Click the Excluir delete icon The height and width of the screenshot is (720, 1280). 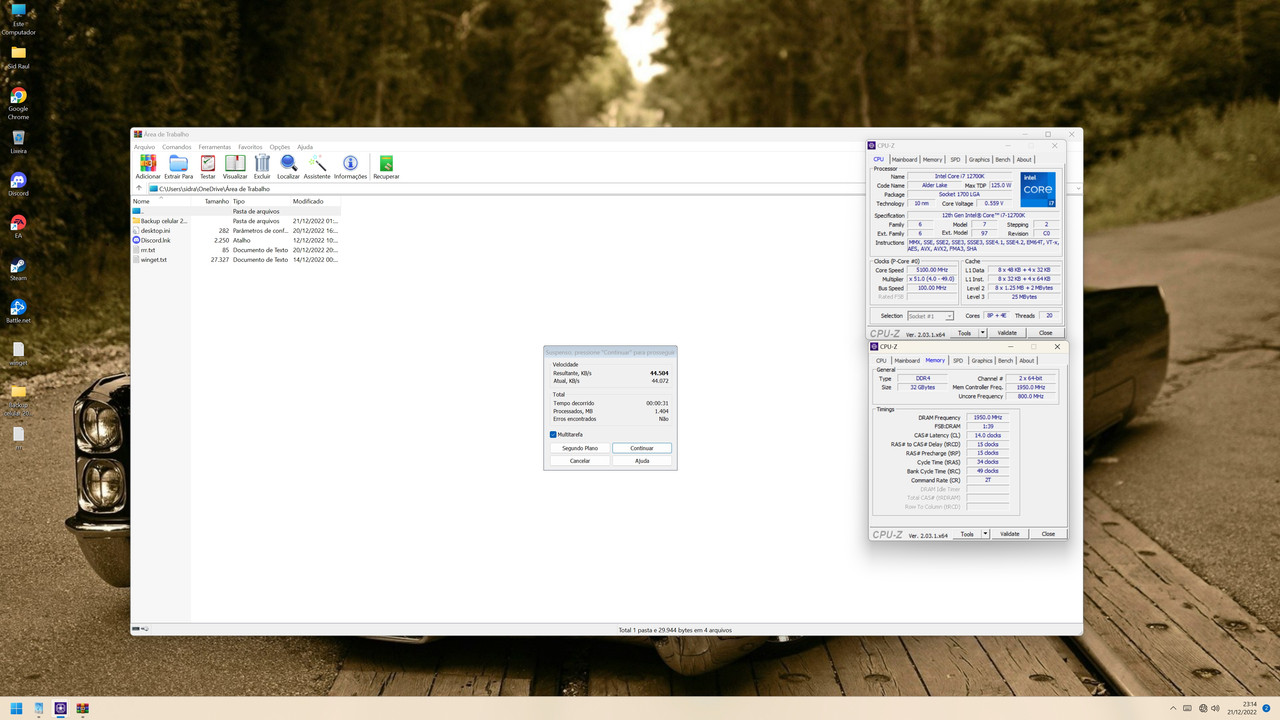tap(261, 165)
